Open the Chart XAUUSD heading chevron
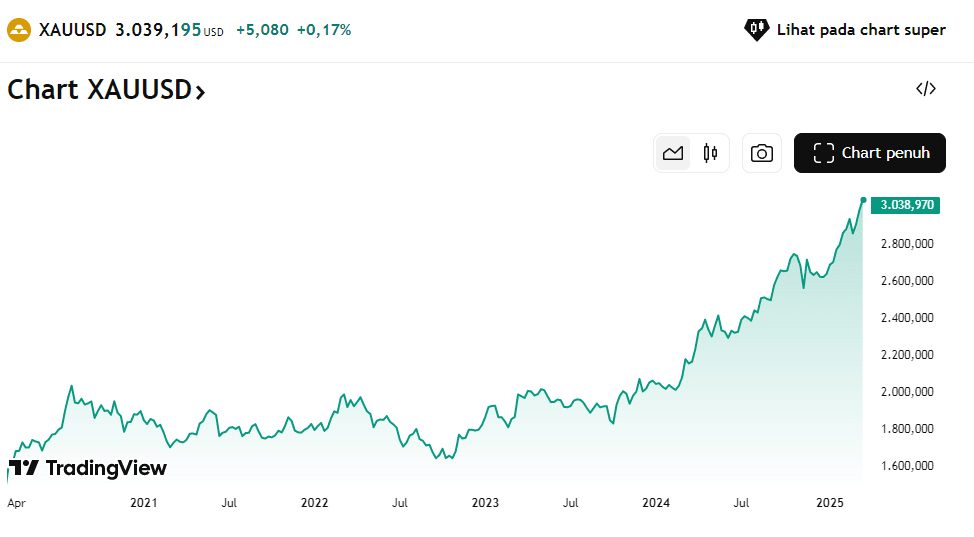This screenshot has width=974, height=537. [200, 92]
